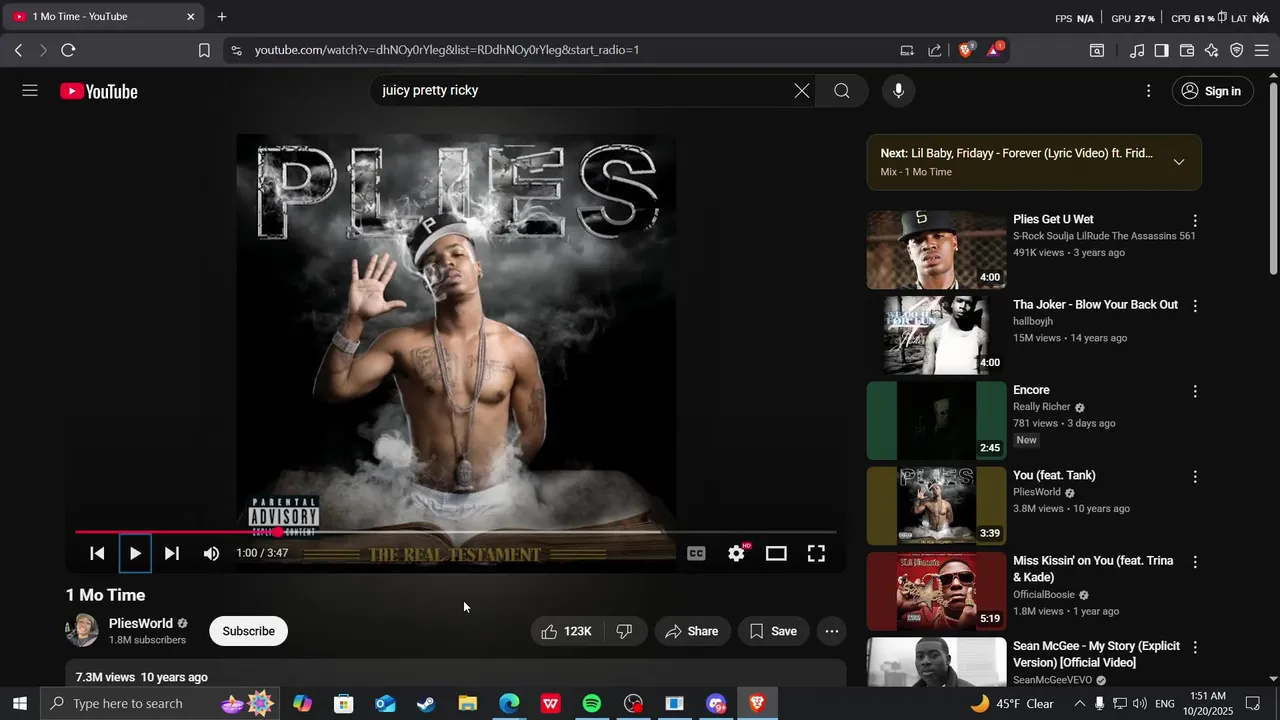Sign in to YouTube

coord(1212,91)
